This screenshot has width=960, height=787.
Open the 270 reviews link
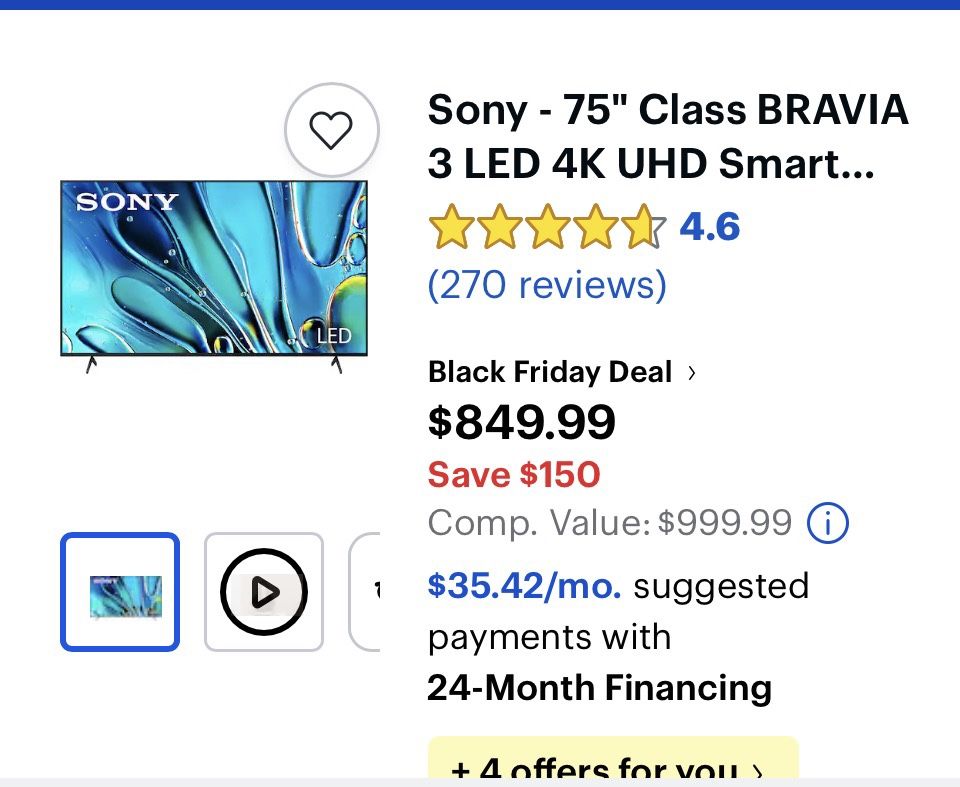546,284
